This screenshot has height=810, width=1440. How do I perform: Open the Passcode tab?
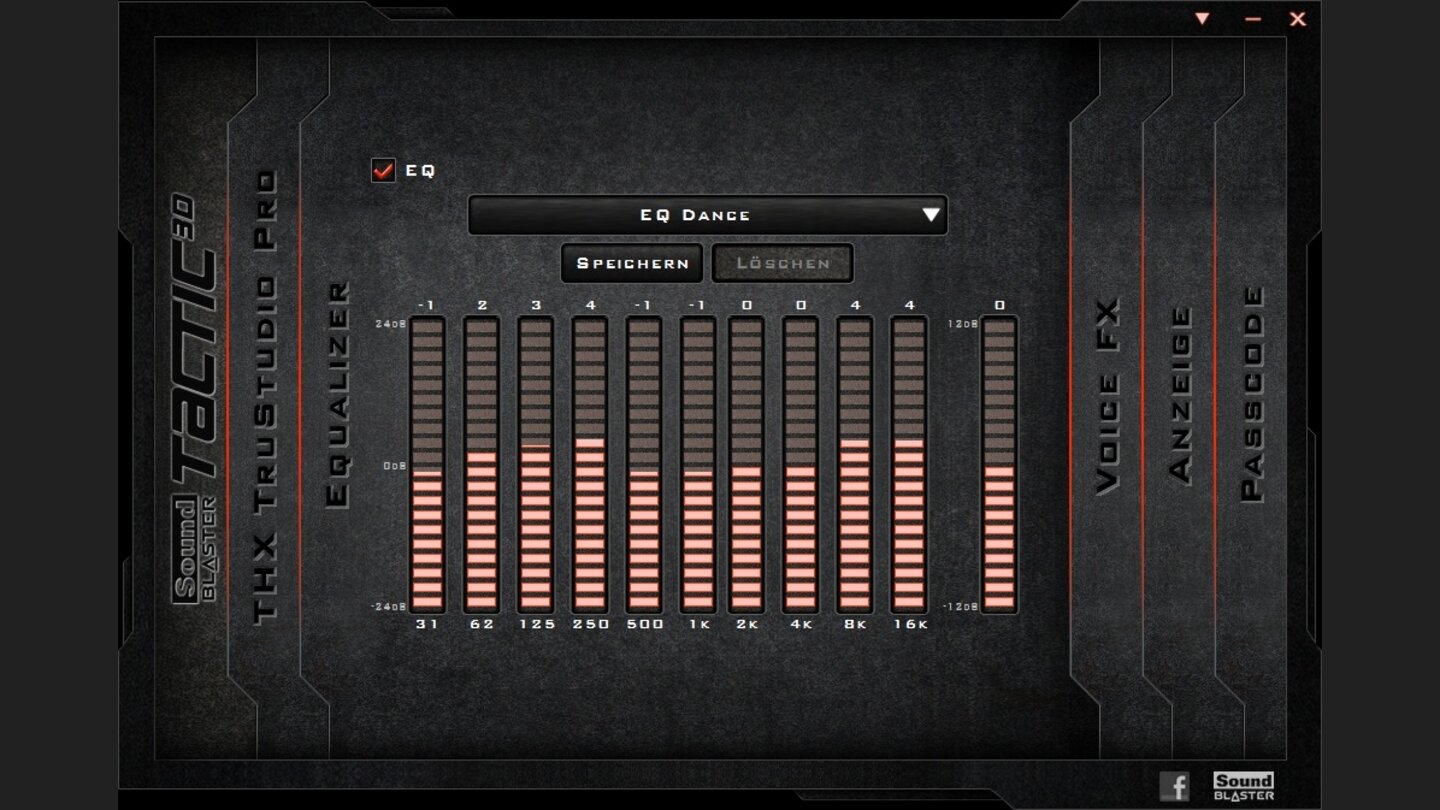(1252, 394)
